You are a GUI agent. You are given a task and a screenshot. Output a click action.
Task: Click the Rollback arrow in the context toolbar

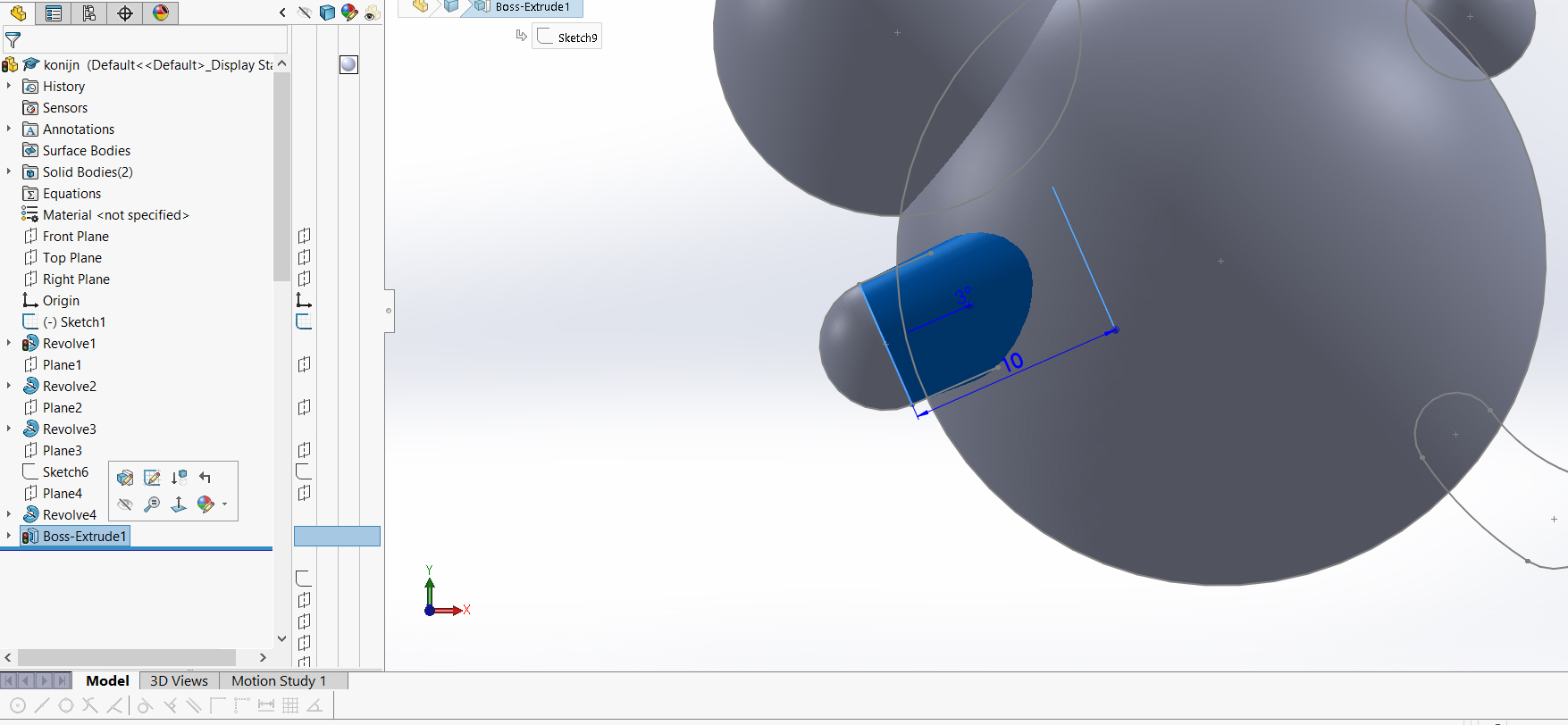[205, 478]
